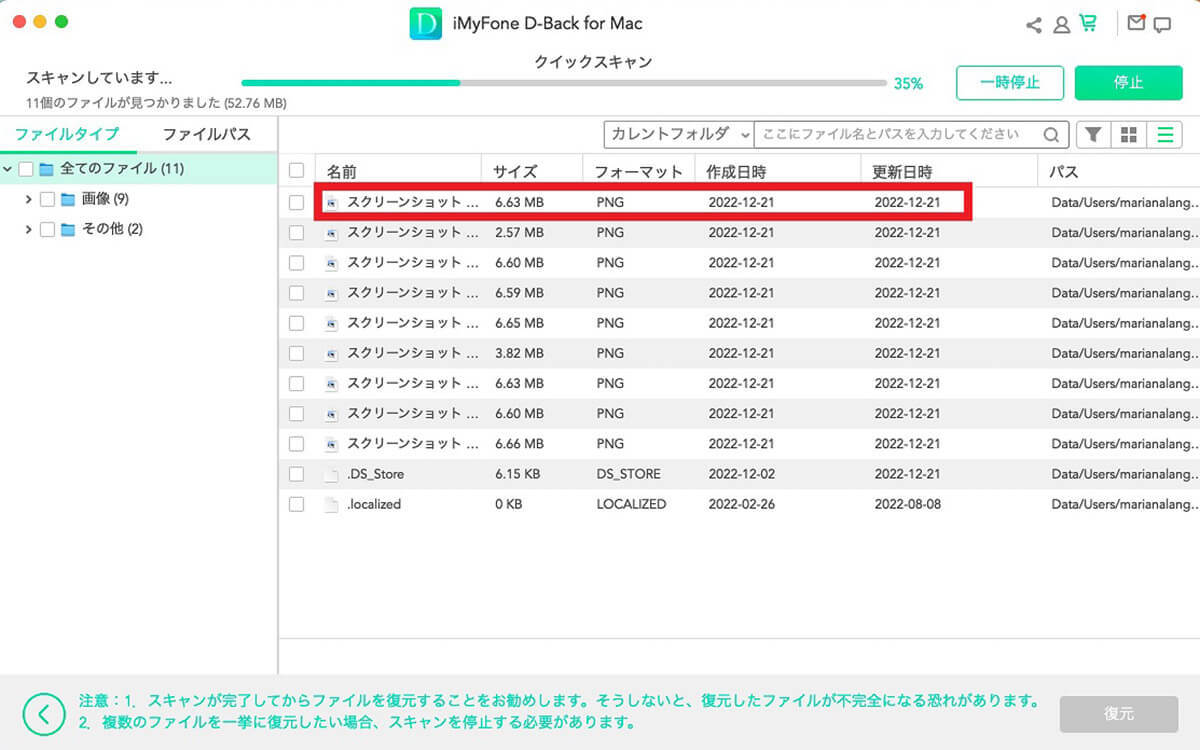Check the 6.66 MB screenshot row
This screenshot has width=1200, height=750.
[x=296, y=443]
